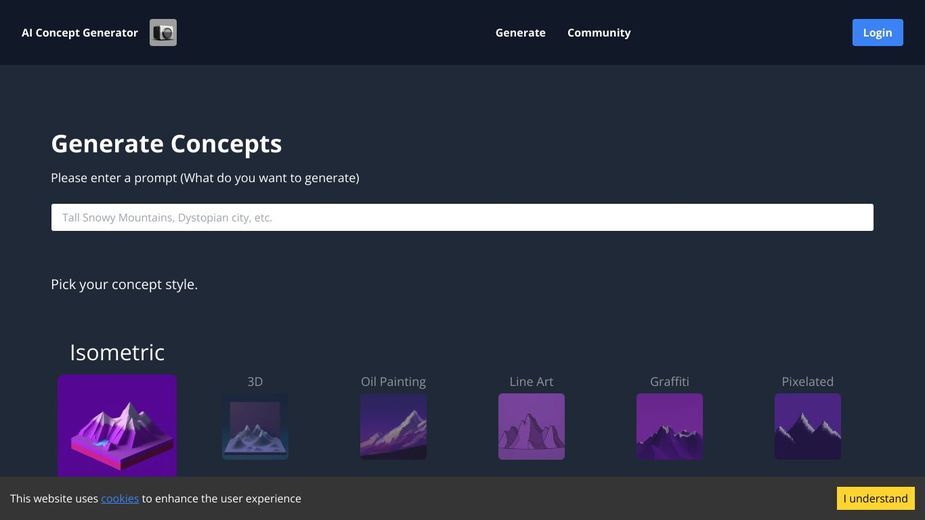Click the 3D style label
This screenshot has height=520, width=925.
[255, 381]
